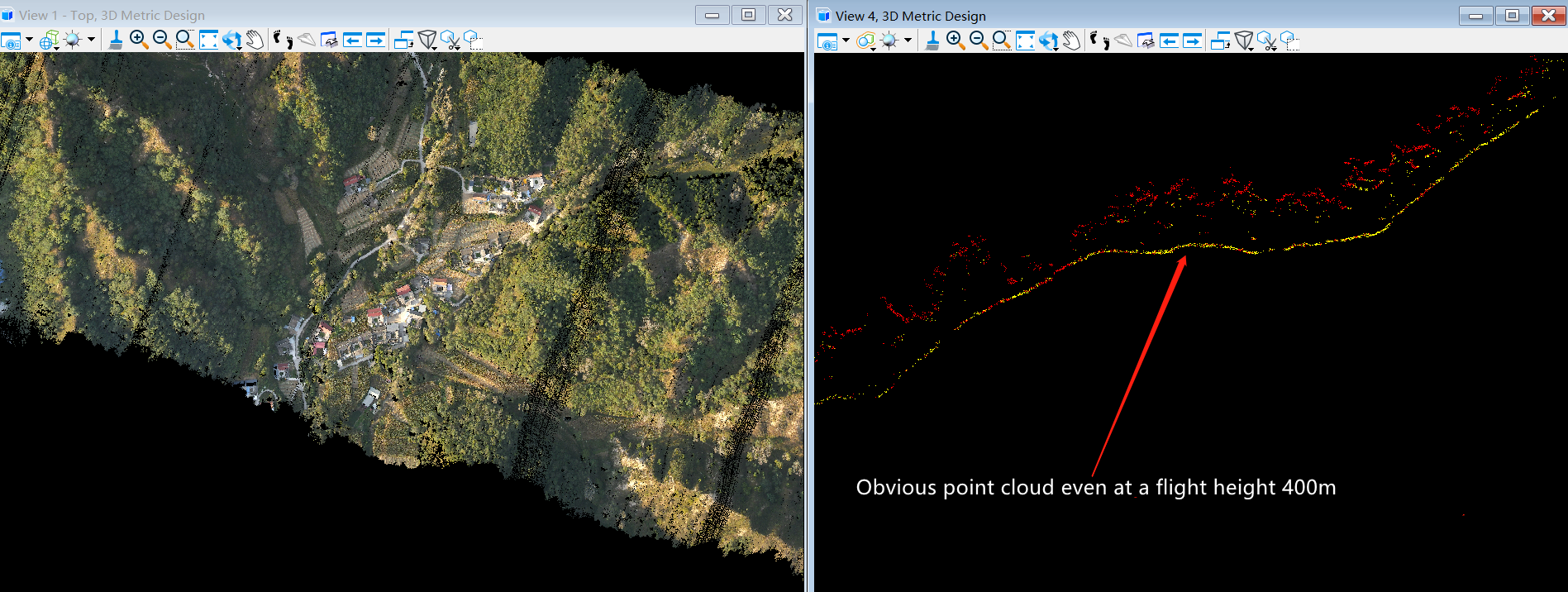This screenshot has width=1568, height=592.
Task: Expand brightness dropdown arrow in View 1
Action: point(91,40)
